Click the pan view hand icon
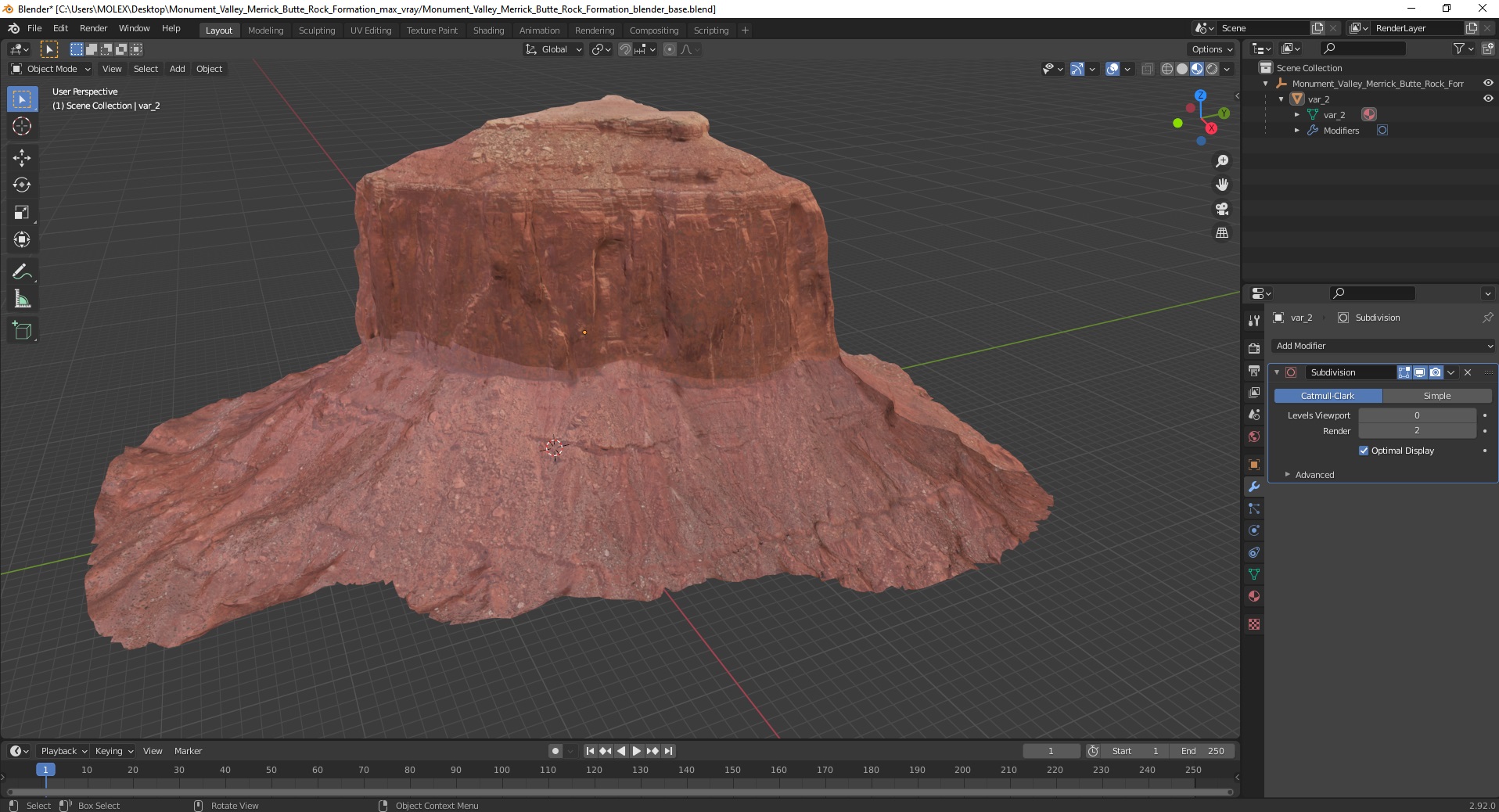Screen dimensions: 1499x812 (1221, 185)
